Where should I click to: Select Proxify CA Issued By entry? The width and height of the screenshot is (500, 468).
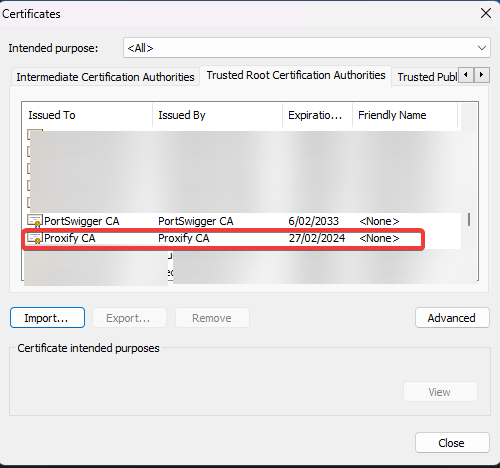184,238
